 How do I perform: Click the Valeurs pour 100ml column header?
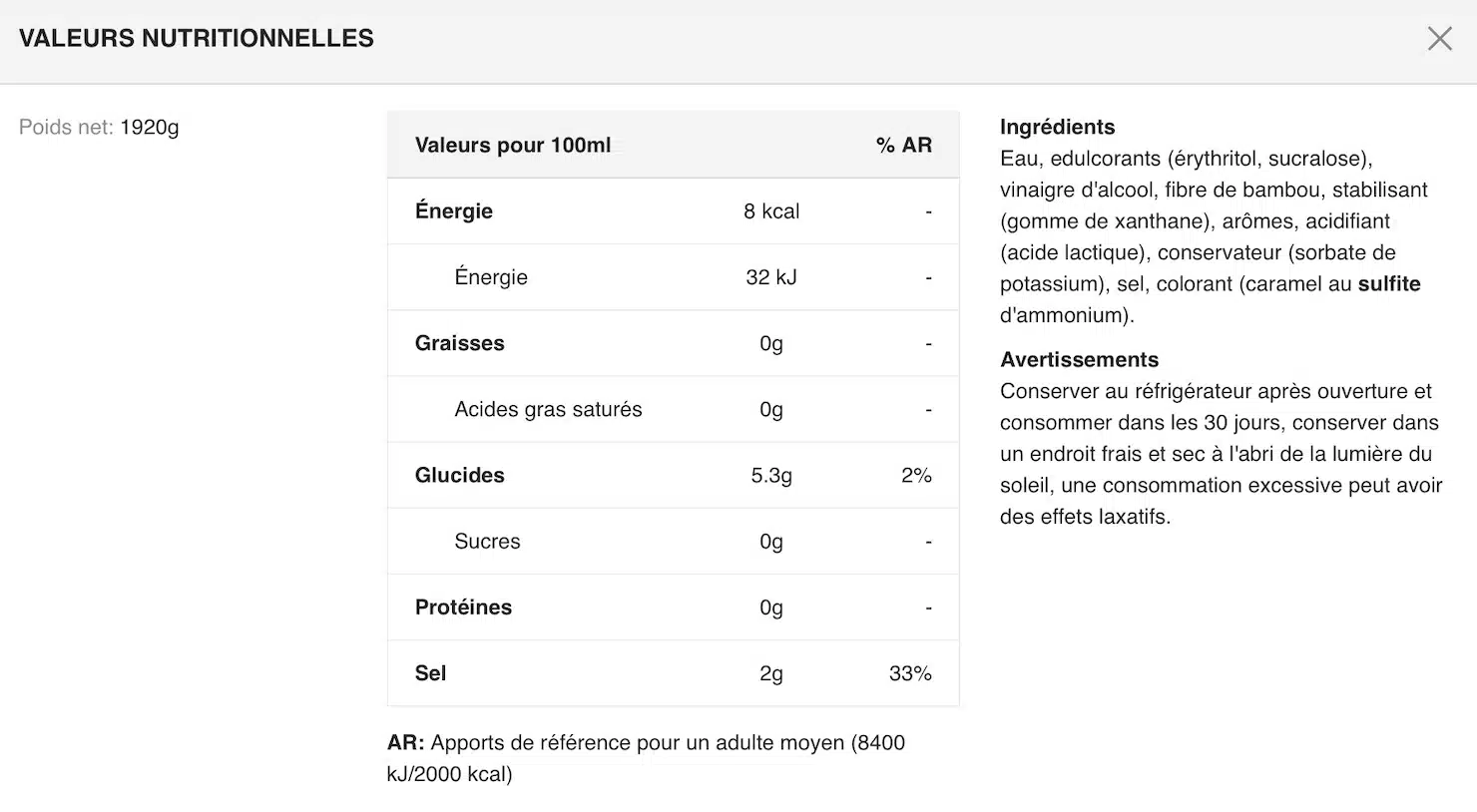point(513,146)
